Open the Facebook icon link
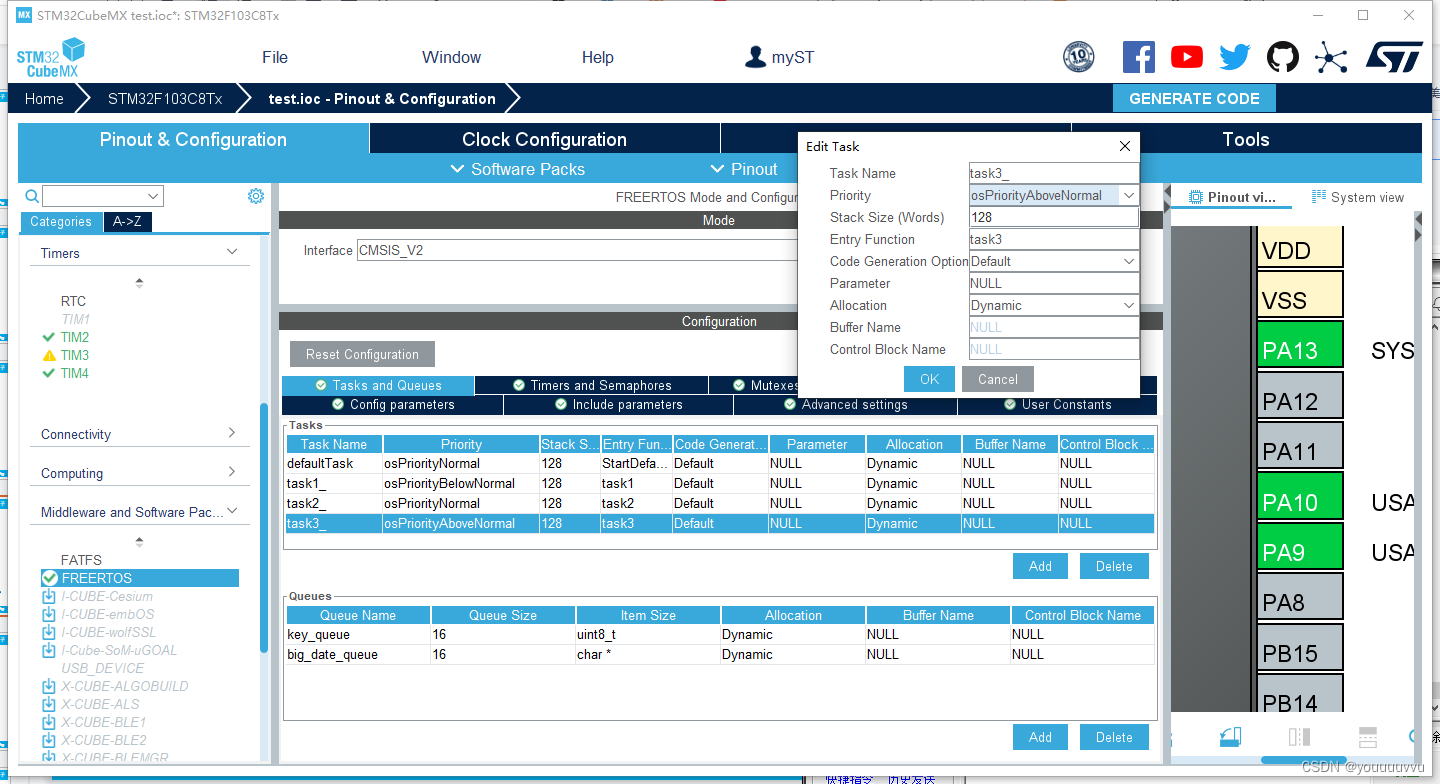The width and height of the screenshot is (1440, 784). click(1139, 57)
